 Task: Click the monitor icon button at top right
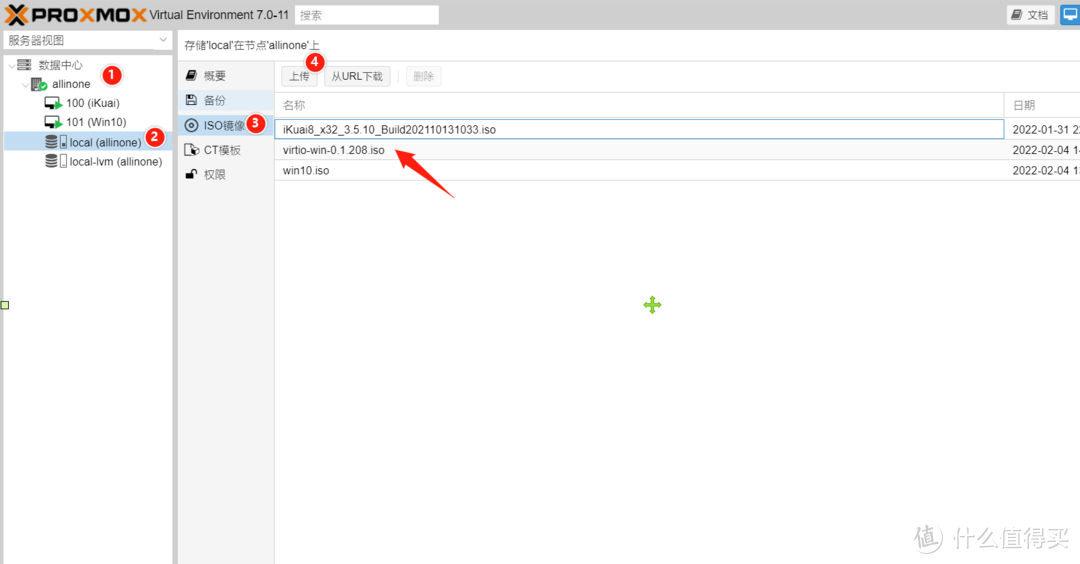pyautogui.click(x=1070, y=14)
